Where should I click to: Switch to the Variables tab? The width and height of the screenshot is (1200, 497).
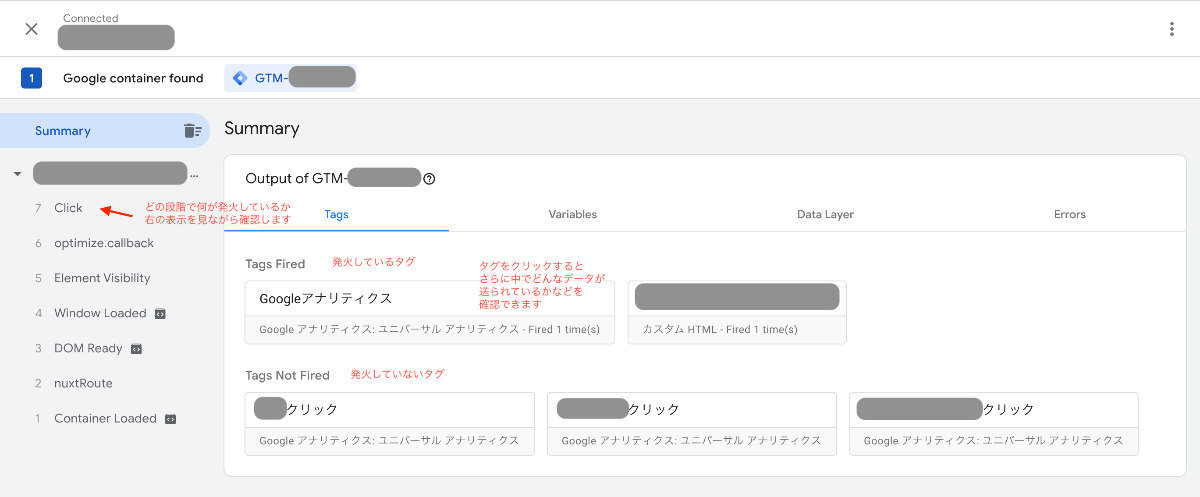573,214
